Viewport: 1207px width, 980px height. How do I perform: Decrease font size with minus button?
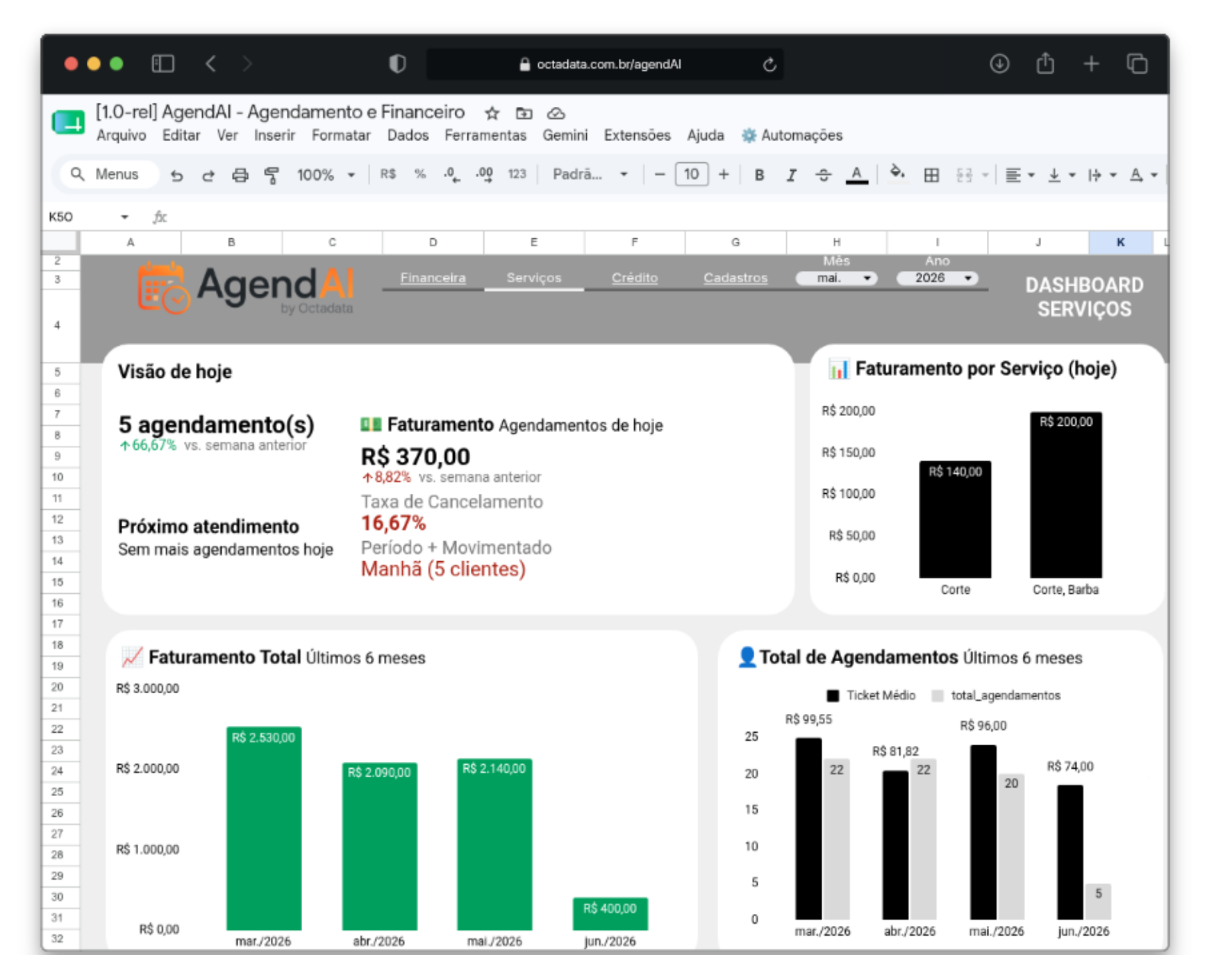click(660, 174)
